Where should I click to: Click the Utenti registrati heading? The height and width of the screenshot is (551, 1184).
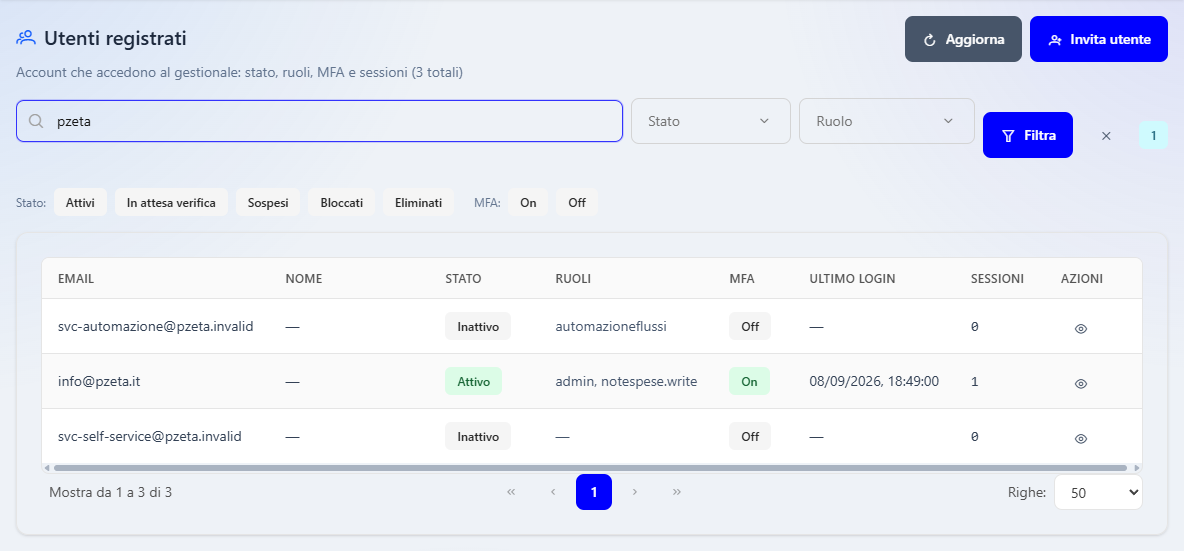click(x=116, y=38)
